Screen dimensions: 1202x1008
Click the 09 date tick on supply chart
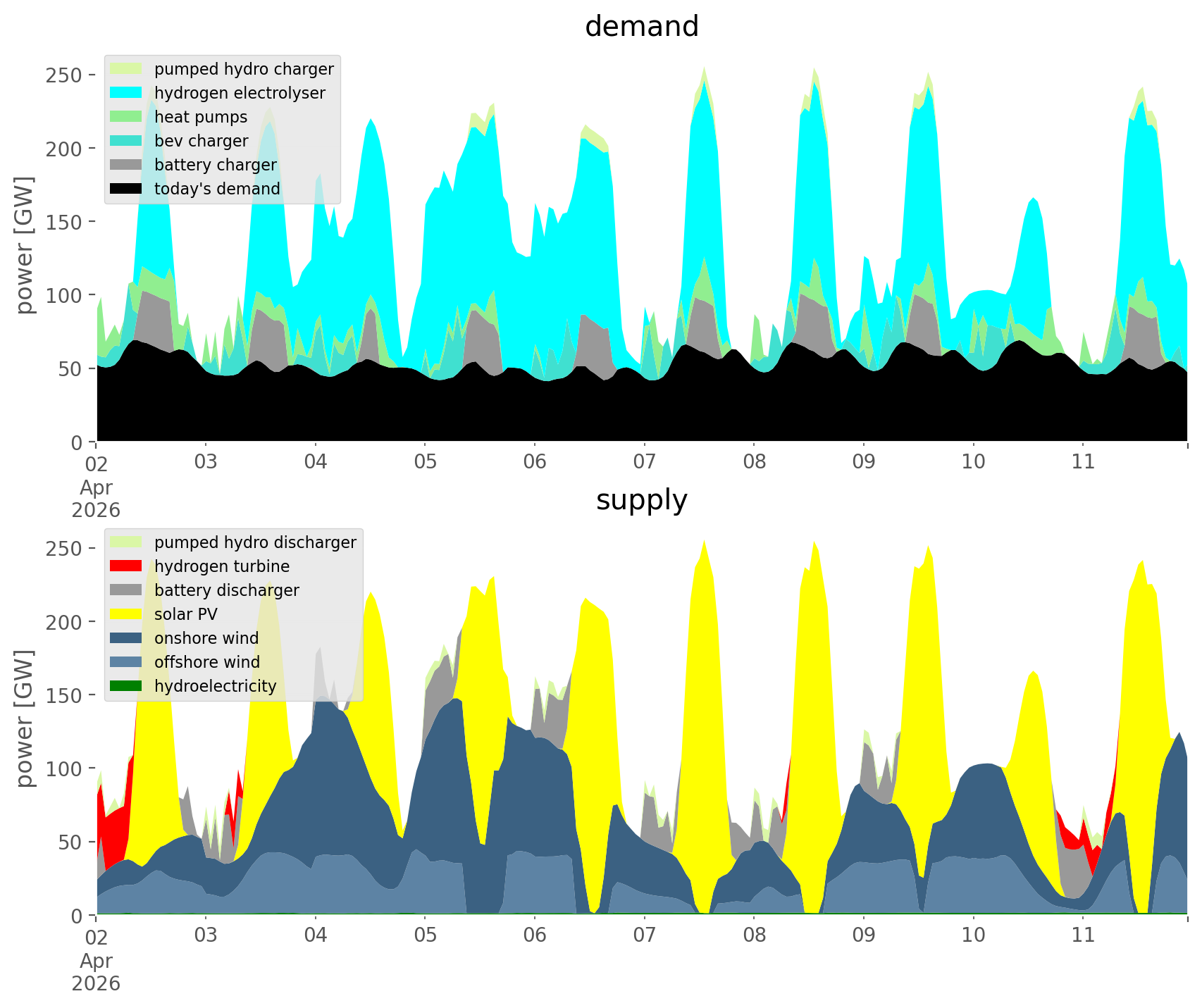point(863,935)
